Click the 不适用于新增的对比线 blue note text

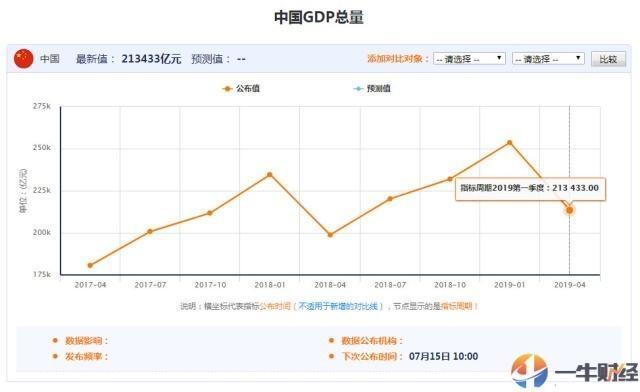pos(338,306)
